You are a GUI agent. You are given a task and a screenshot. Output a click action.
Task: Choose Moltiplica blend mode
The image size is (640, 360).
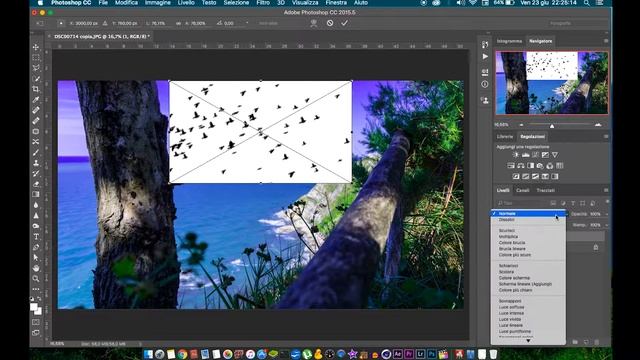(x=508, y=237)
